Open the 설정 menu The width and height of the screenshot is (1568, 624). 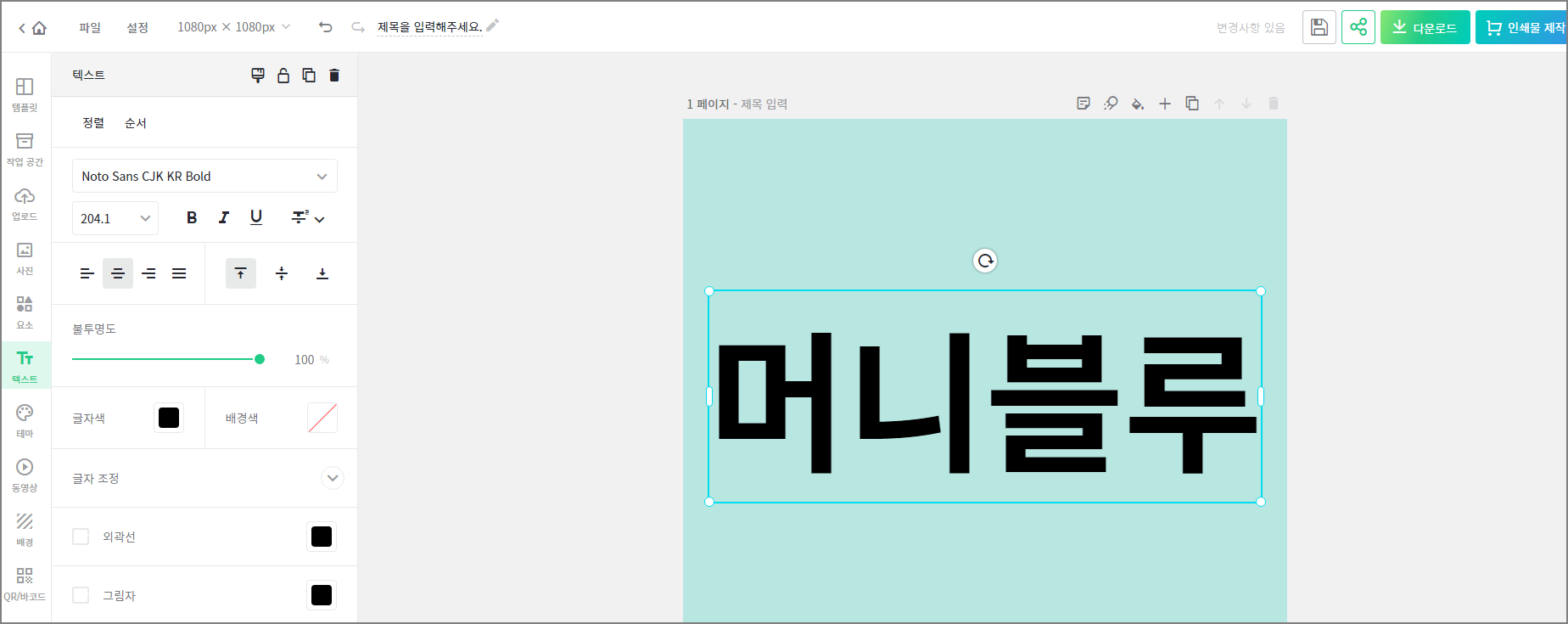137,27
